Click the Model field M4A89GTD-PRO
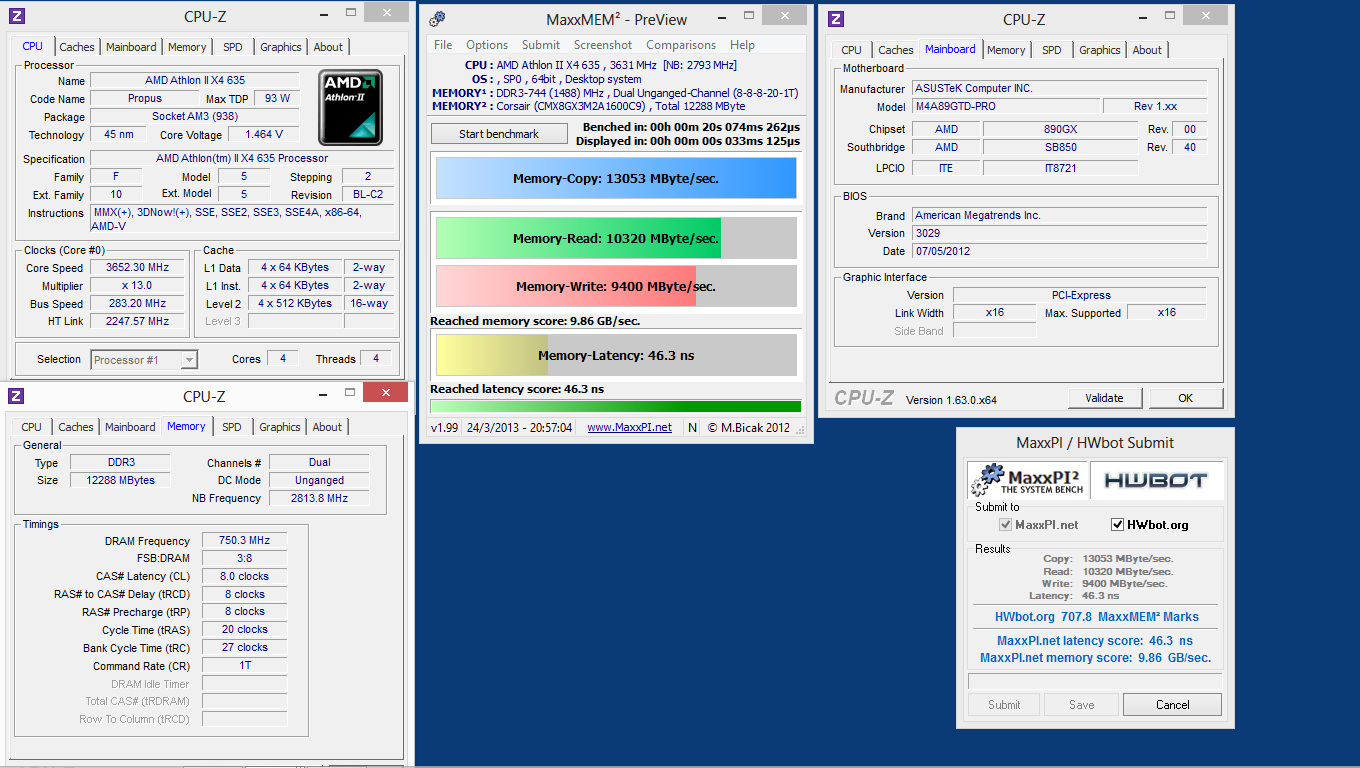The image size is (1360, 768). (x=1005, y=106)
